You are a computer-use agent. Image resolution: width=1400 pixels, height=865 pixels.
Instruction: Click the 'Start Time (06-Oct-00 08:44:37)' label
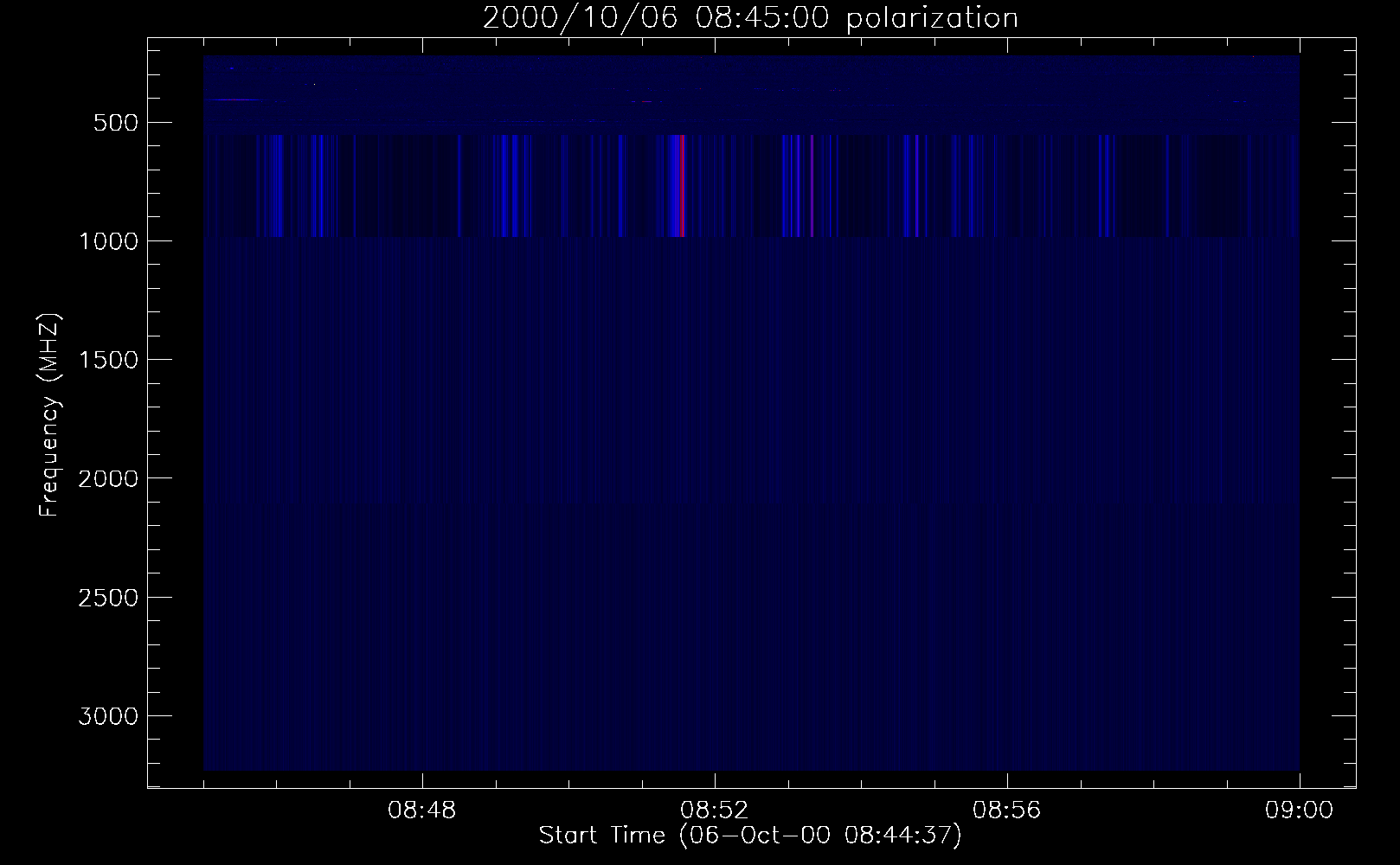pos(750,836)
